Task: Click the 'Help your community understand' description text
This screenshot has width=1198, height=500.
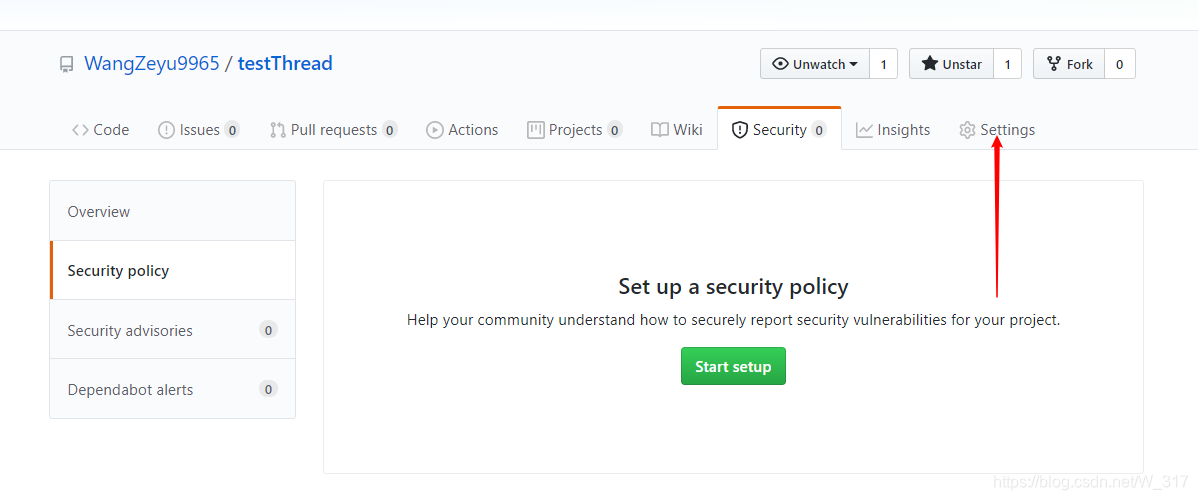Action: (733, 320)
